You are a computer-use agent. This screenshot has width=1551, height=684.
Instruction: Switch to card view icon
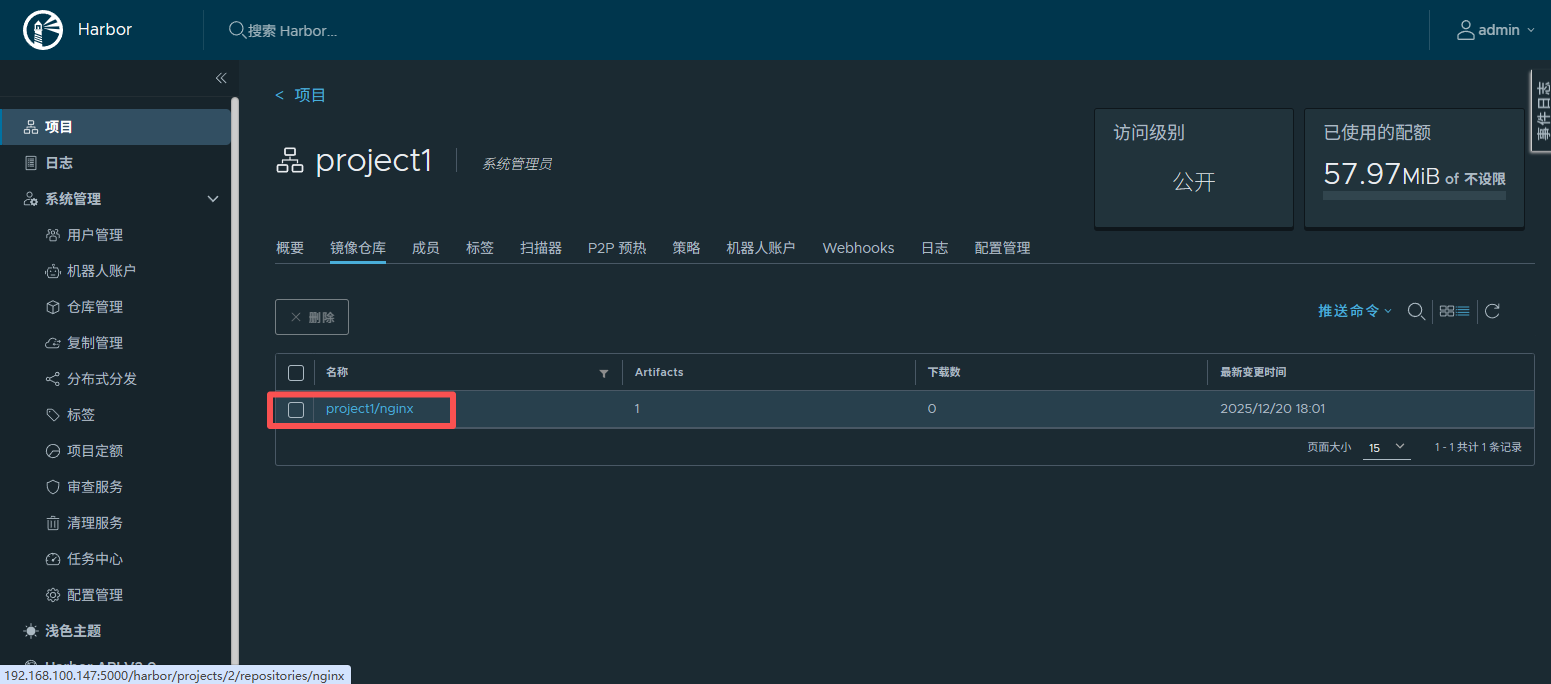pos(1446,311)
